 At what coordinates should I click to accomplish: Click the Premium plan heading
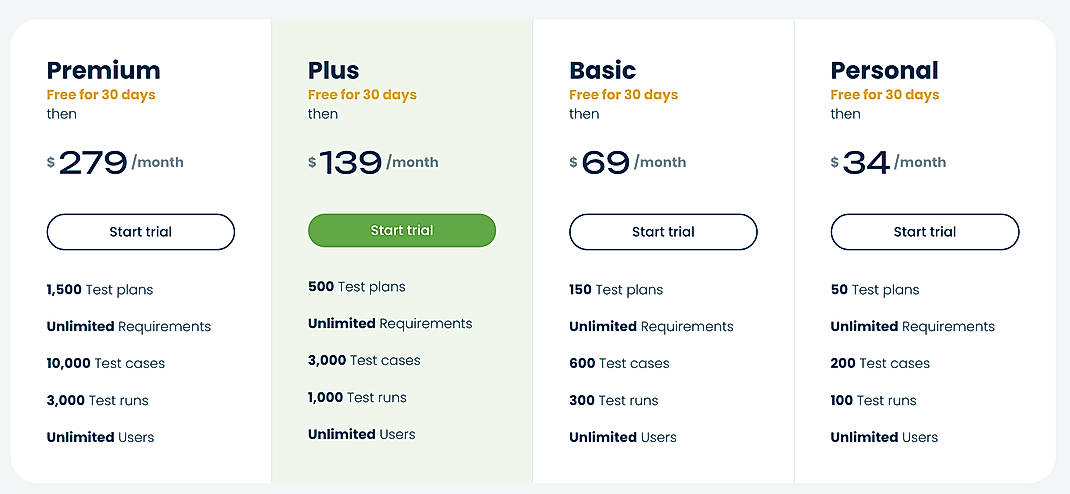[103, 70]
